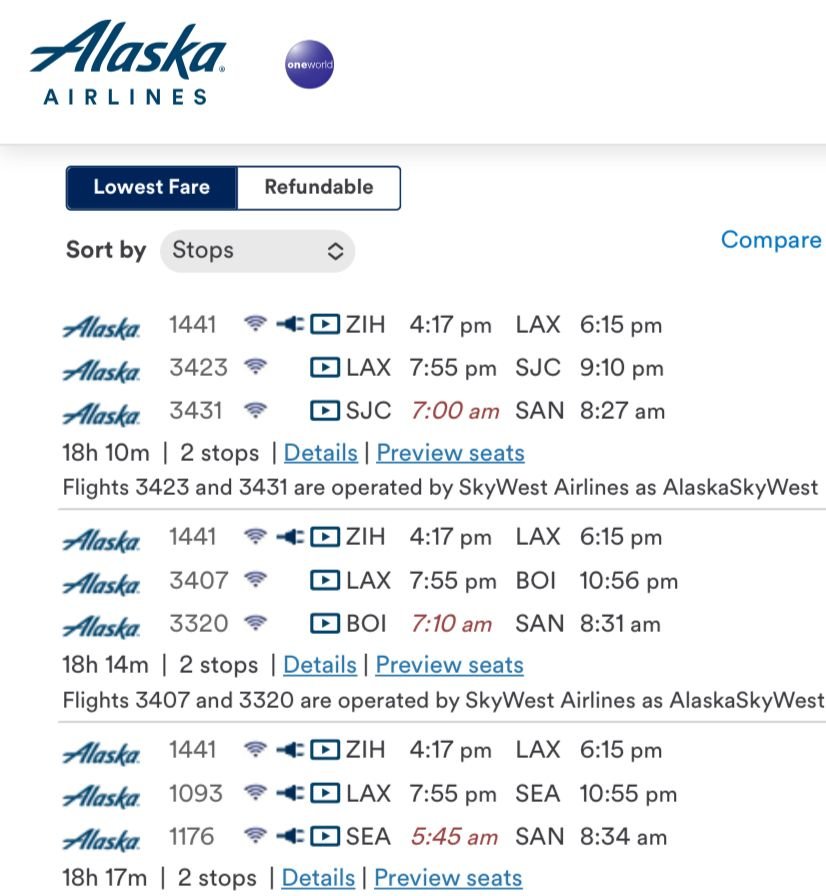Preview seats for the BOI itinerary
This screenshot has width=826, height=896.
(x=449, y=665)
